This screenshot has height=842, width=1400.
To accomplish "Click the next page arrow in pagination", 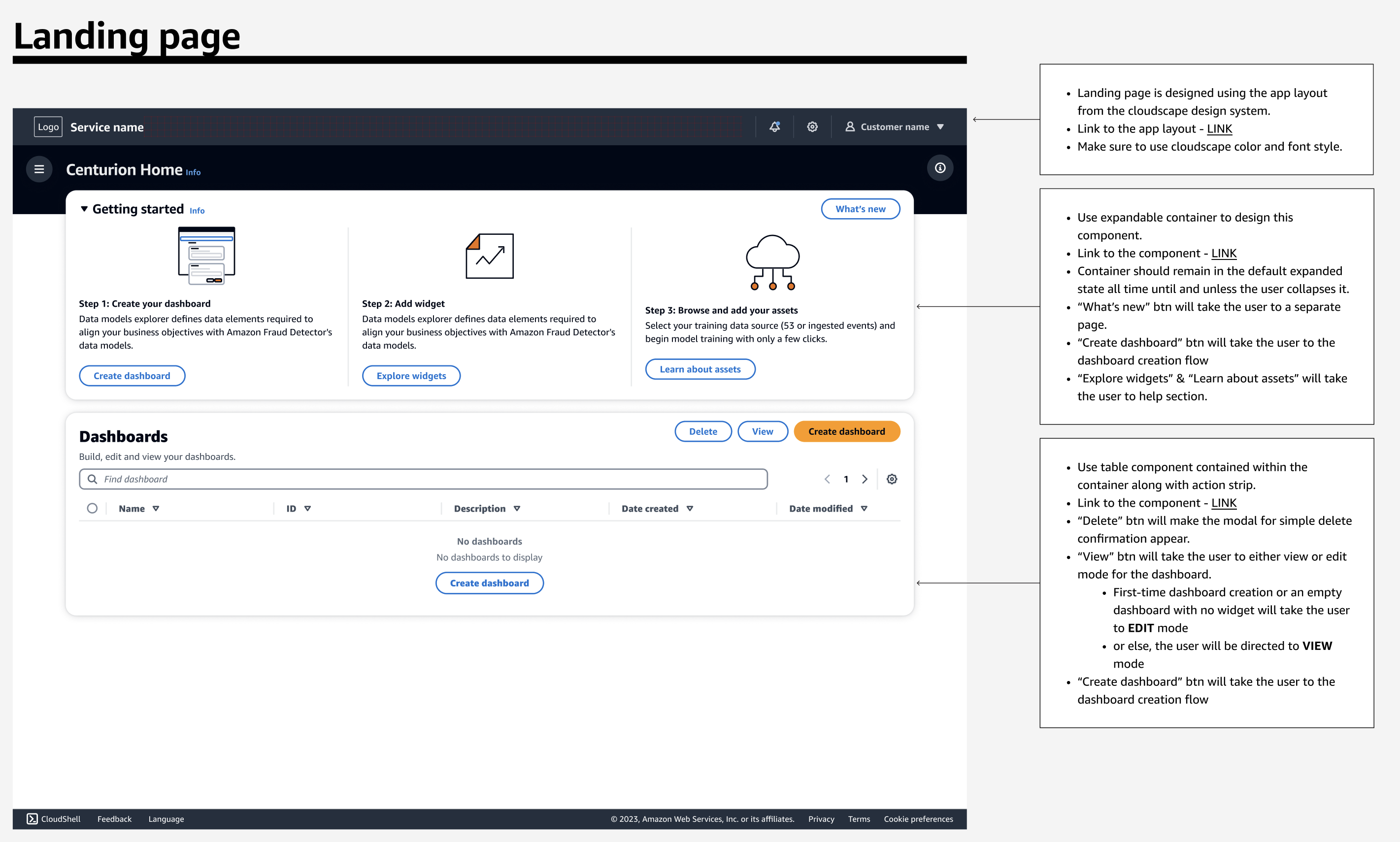I will tap(865, 479).
